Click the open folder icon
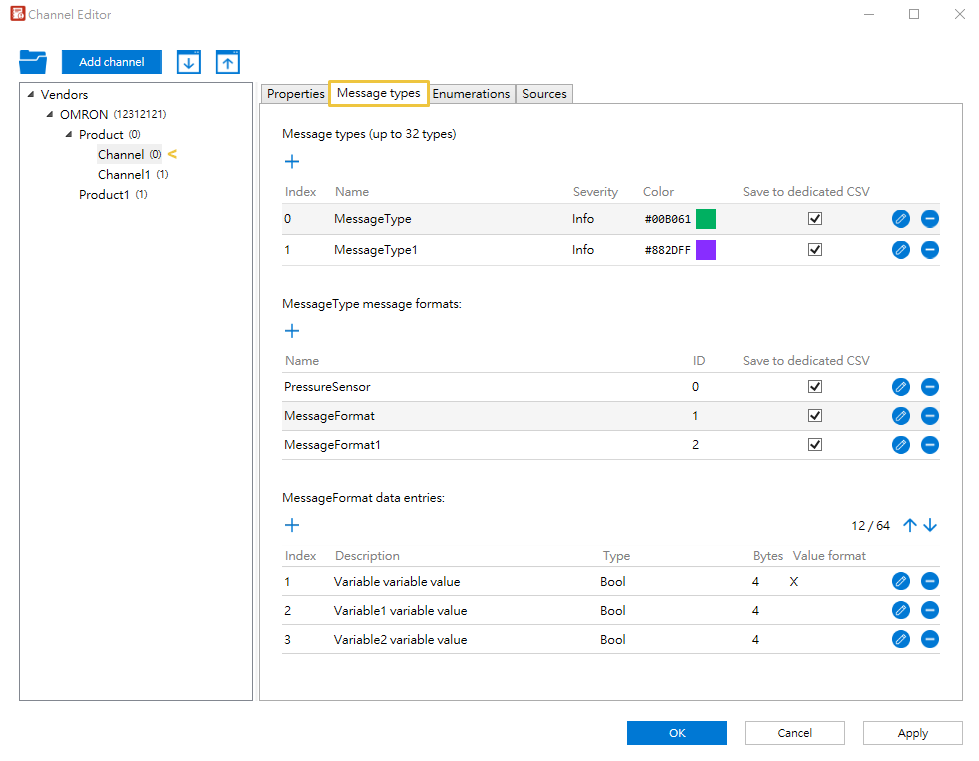Viewport: 979px width, 761px height. coord(33,62)
